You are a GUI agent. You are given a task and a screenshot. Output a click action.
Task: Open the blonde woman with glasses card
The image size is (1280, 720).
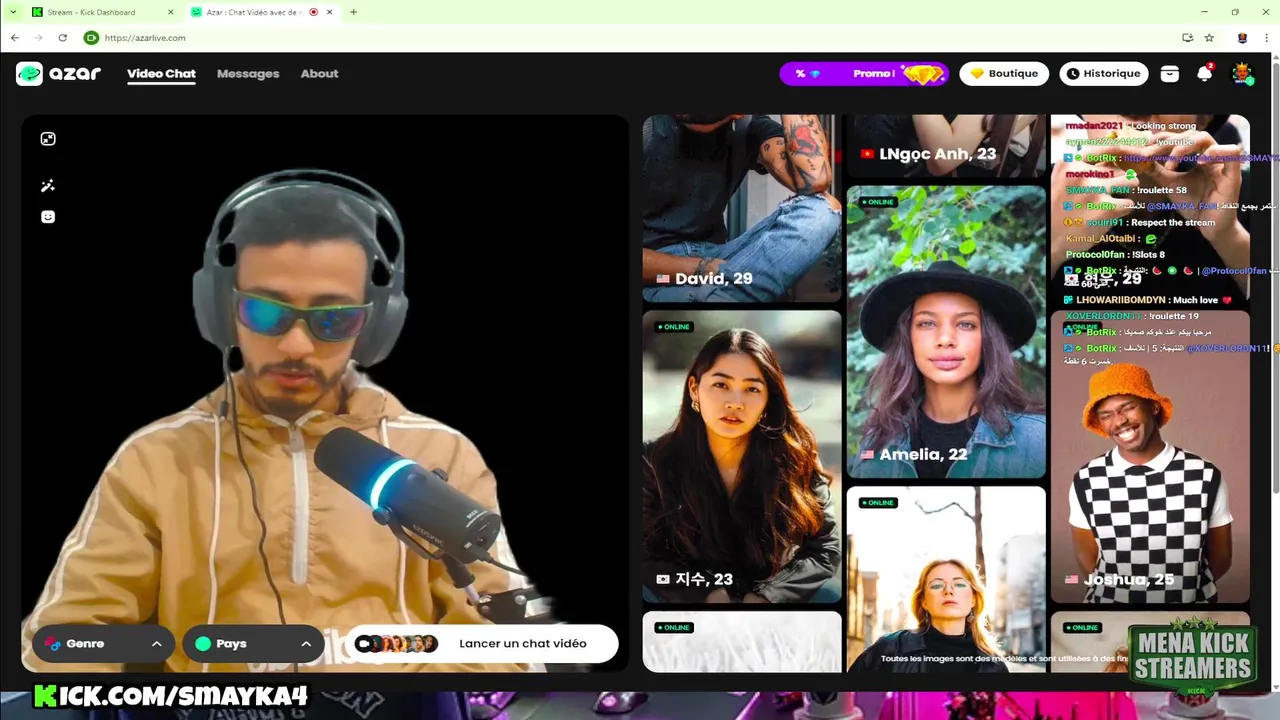point(946,579)
